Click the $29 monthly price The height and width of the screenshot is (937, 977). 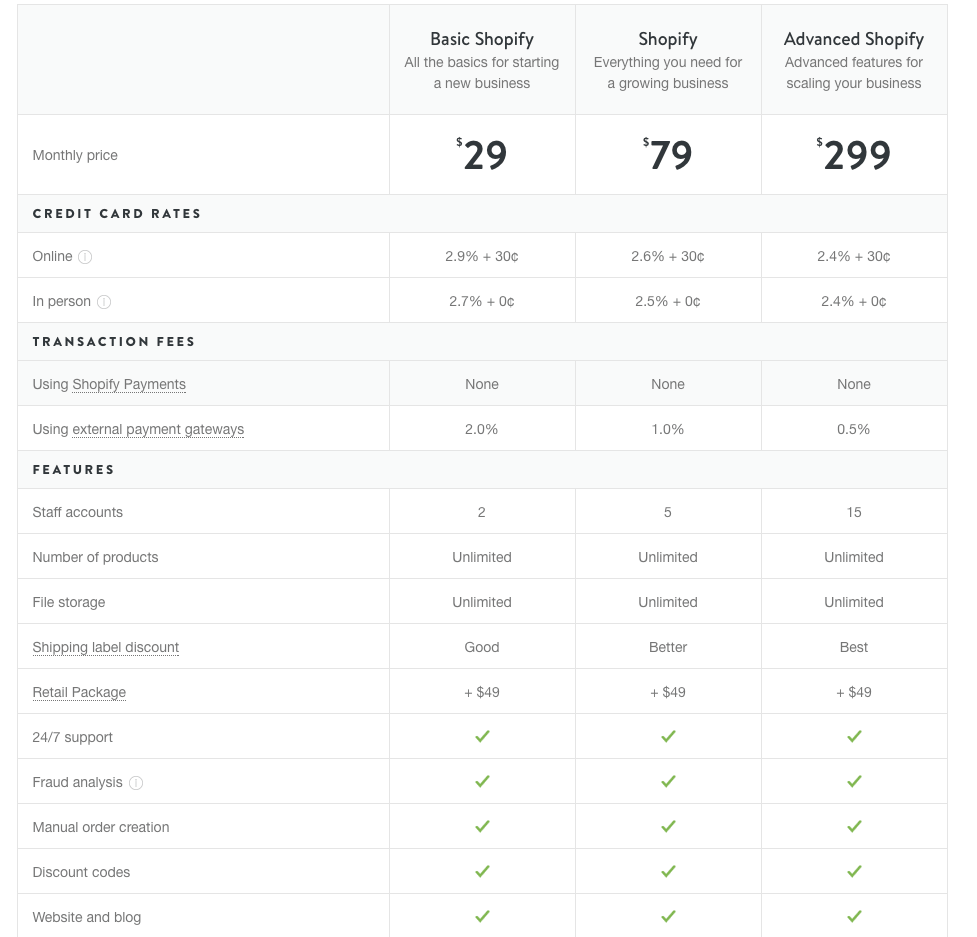pyautogui.click(x=482, y=155)
